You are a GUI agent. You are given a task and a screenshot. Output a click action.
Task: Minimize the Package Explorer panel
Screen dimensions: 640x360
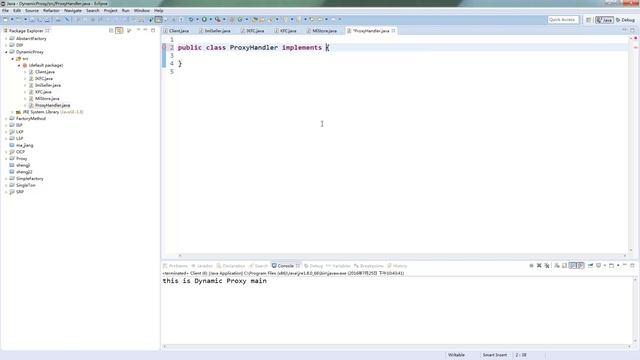(x=146, y=30)
